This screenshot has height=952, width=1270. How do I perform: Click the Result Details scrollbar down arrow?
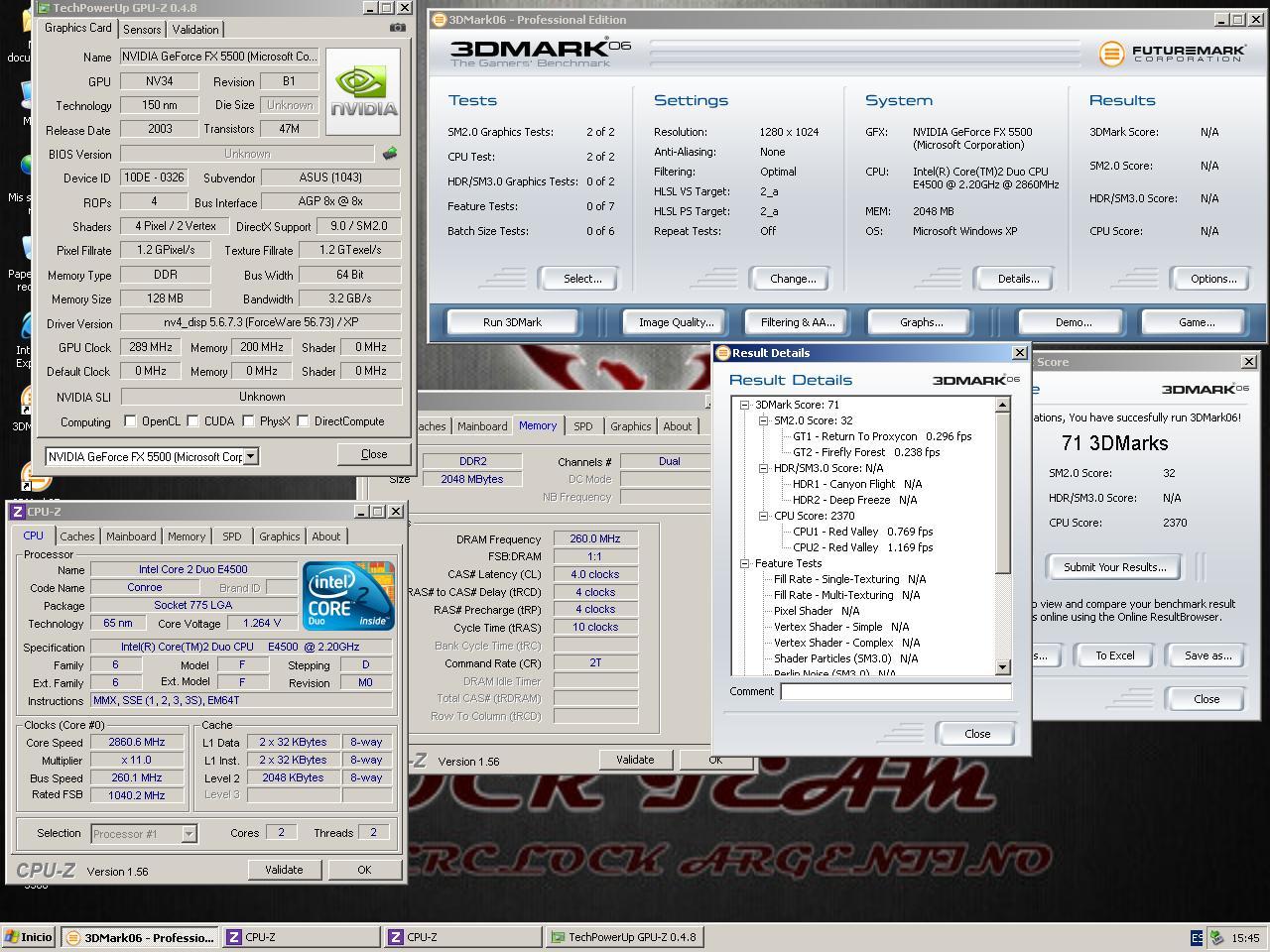1002,668
